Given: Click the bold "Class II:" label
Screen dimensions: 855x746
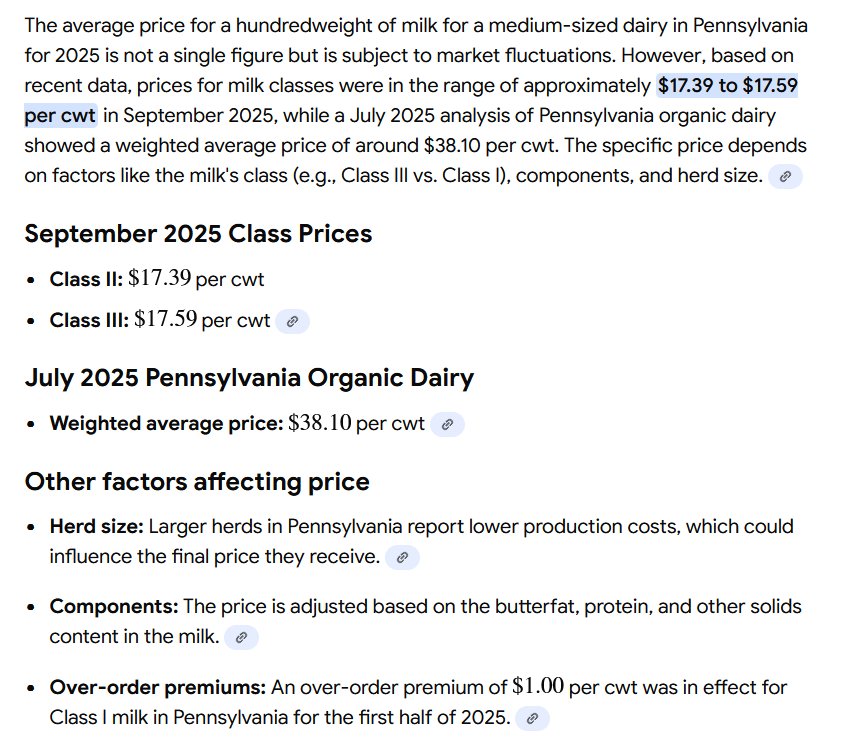Looking at the screenshot, I should pyautogui.click(x=86, y=279).
